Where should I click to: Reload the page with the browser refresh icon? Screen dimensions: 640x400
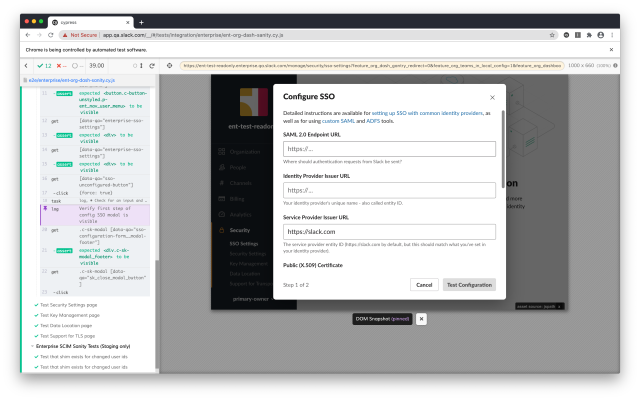point(51,35)
